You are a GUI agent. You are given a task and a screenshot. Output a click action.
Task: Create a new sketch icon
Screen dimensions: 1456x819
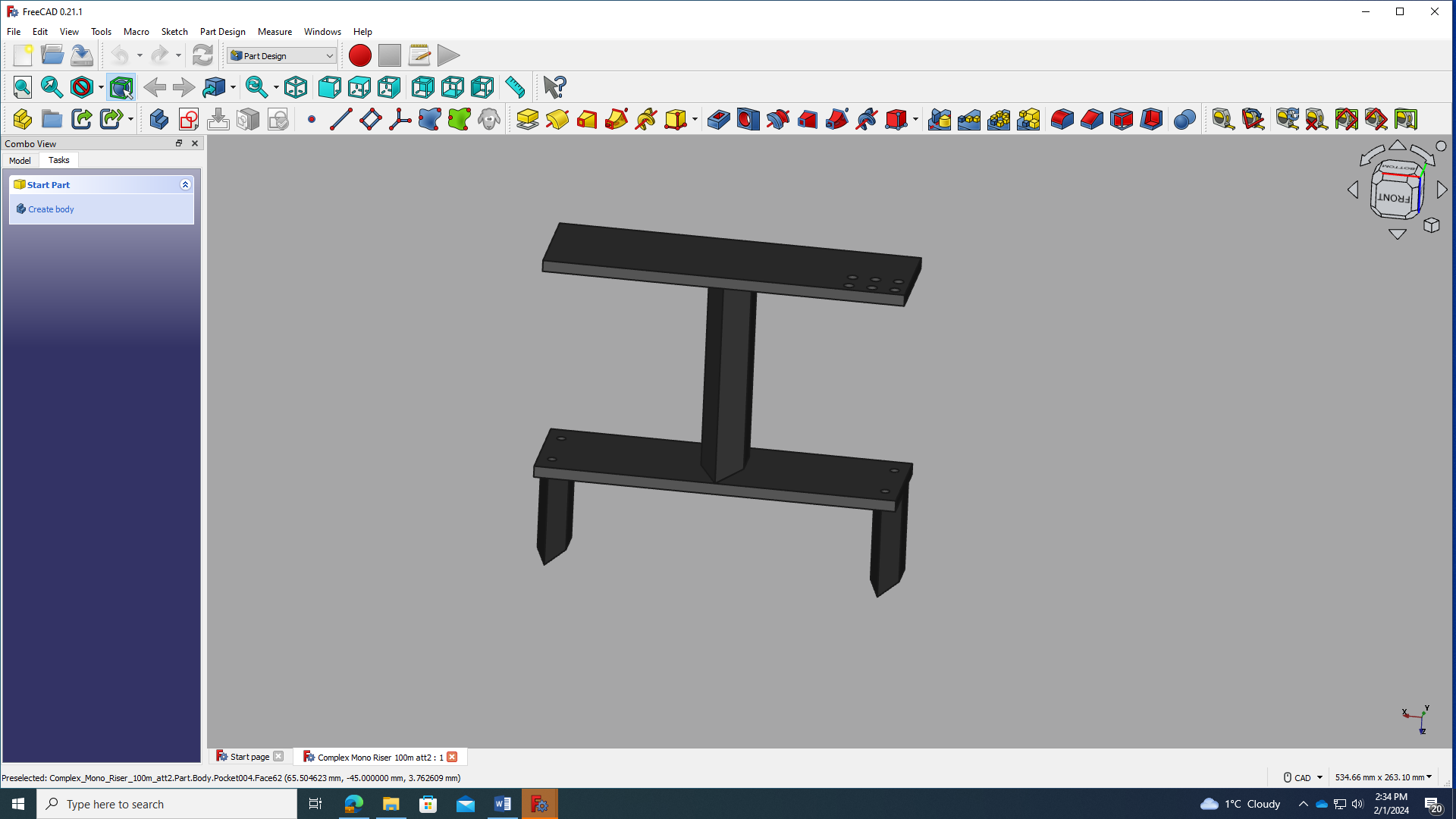[x=189, y=119]
